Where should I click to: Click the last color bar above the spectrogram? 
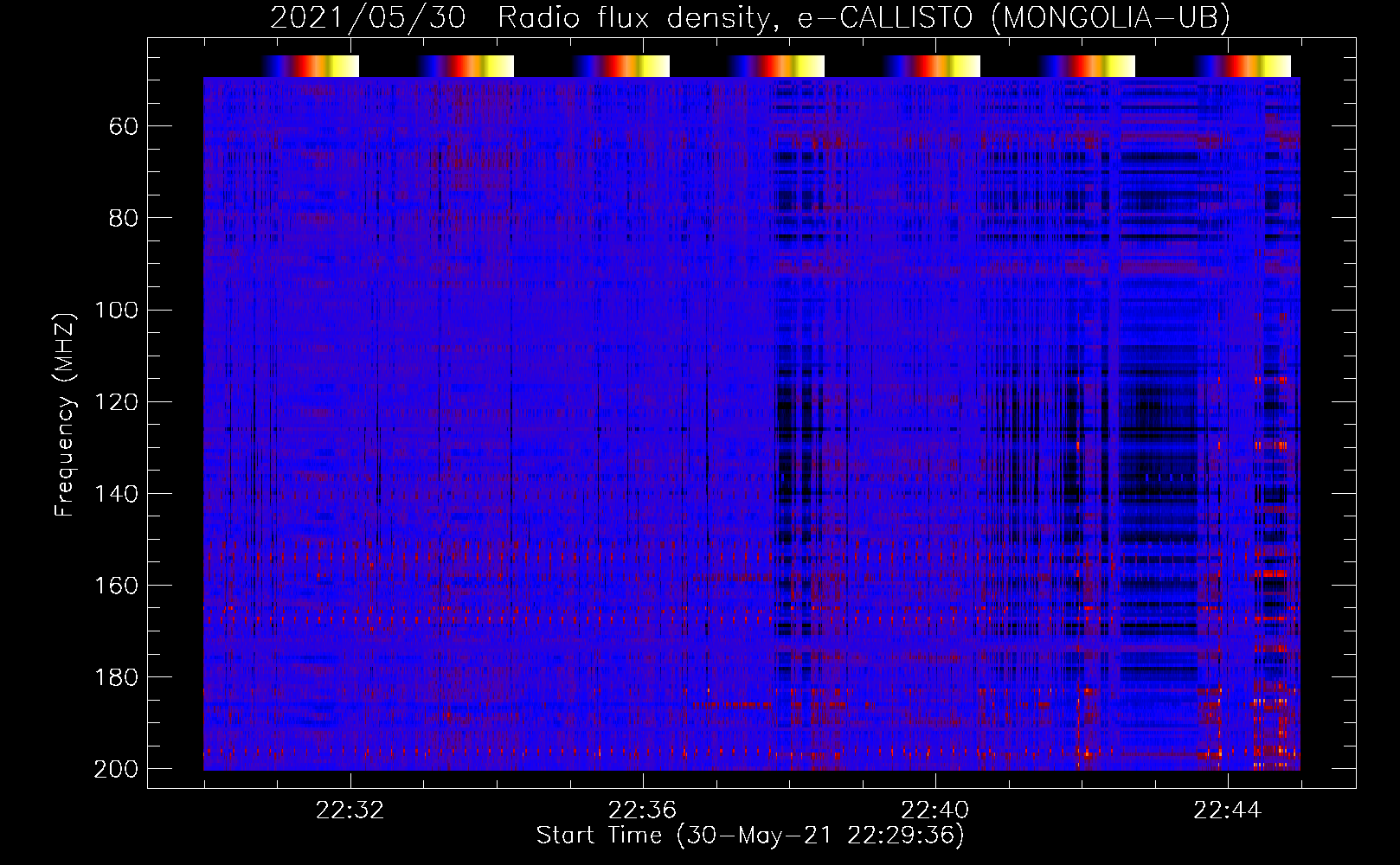[x=1243, y=66]
